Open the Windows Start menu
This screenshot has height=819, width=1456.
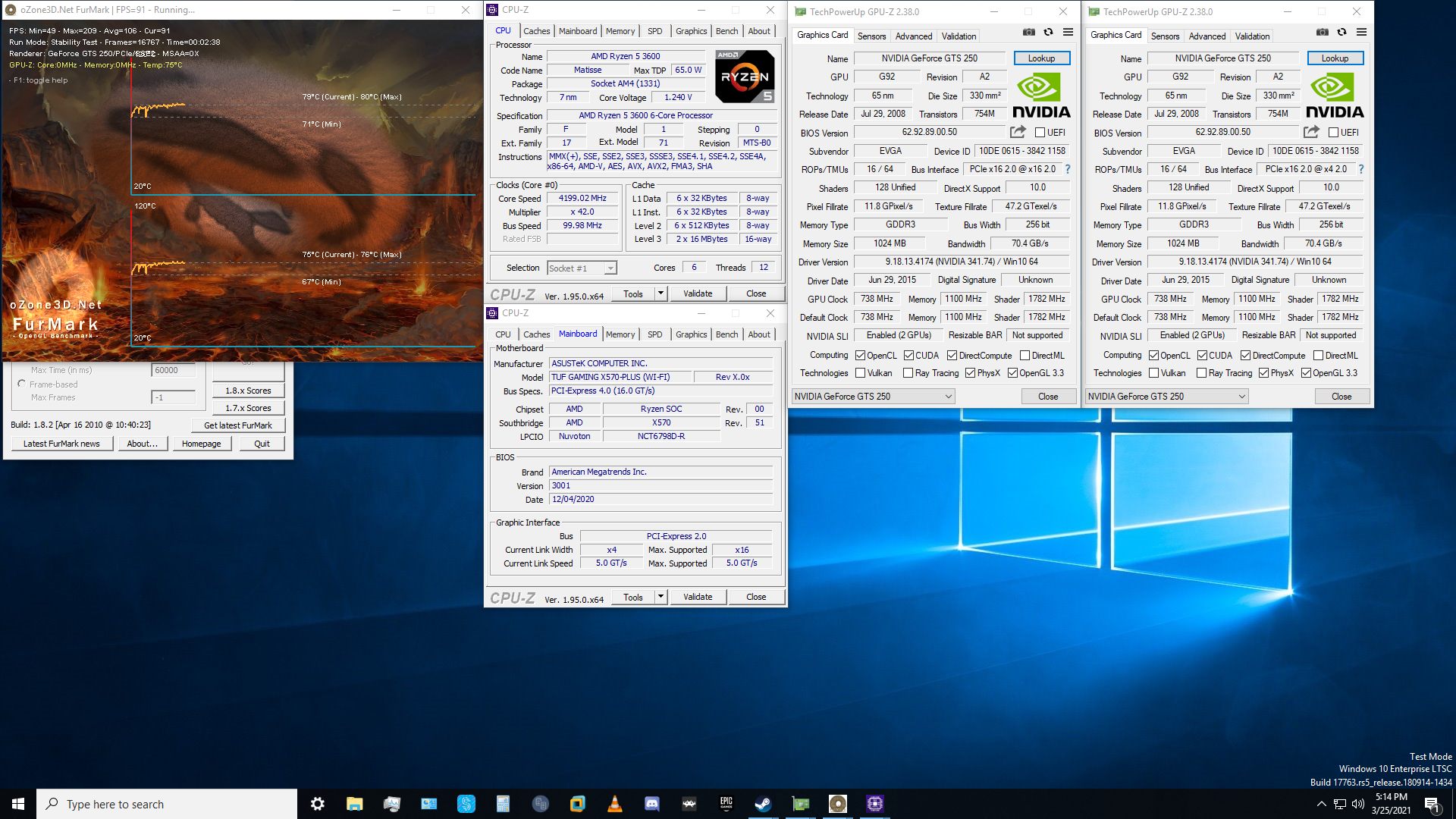(18, 804)
